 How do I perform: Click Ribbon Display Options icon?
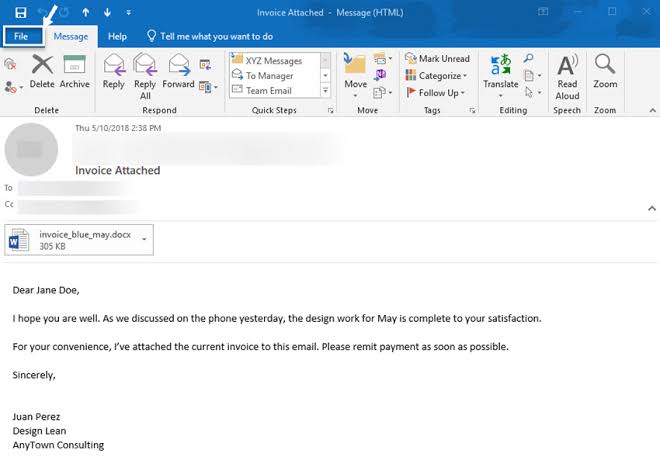click(543, 12)
